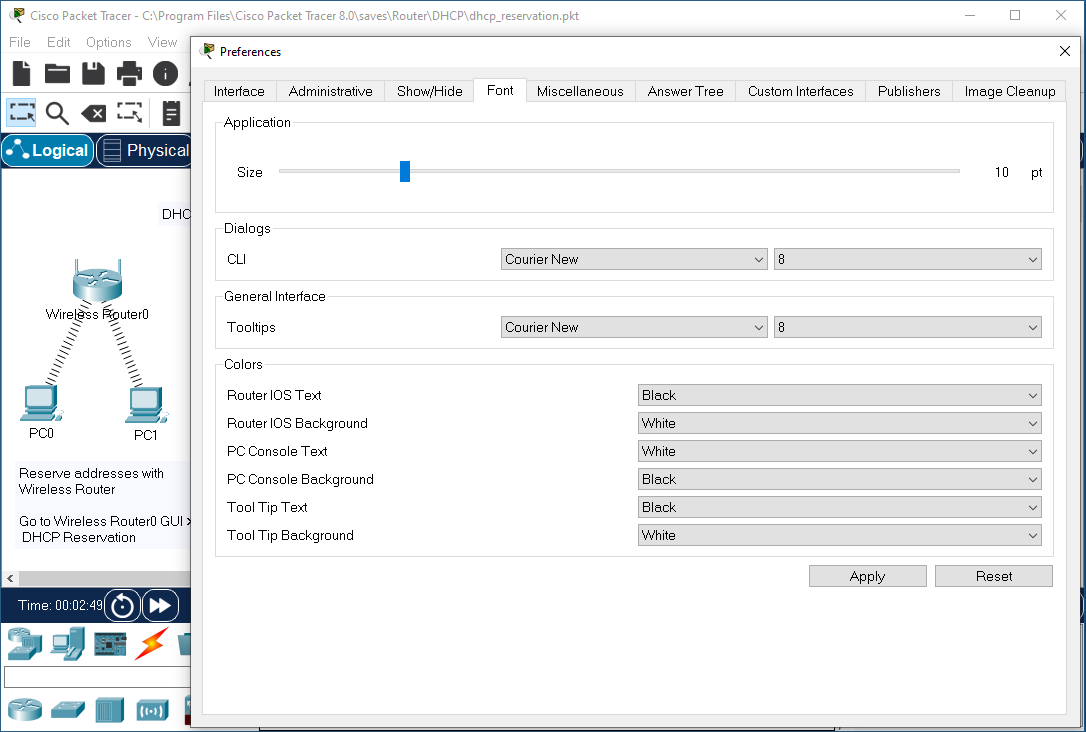Open the Edit menu
The width and height of the screenshot is (1086, 732).
tap(59, 42)
